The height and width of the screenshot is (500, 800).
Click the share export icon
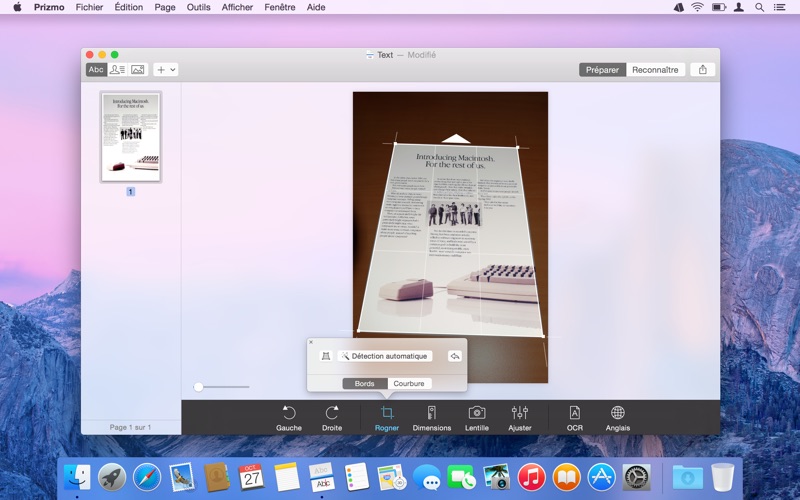coord(703,70)
